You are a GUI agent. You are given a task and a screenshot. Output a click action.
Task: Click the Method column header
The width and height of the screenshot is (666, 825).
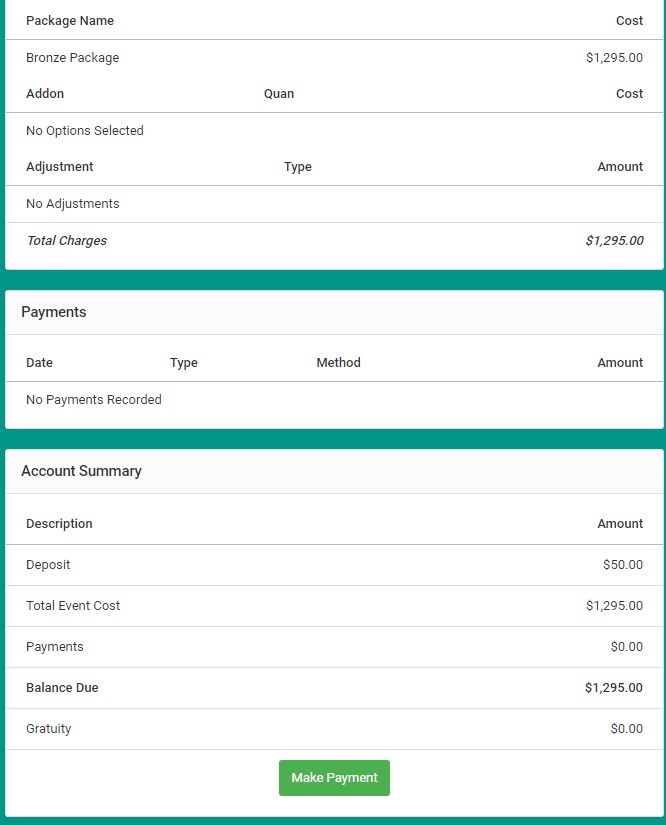click(338, 362)
